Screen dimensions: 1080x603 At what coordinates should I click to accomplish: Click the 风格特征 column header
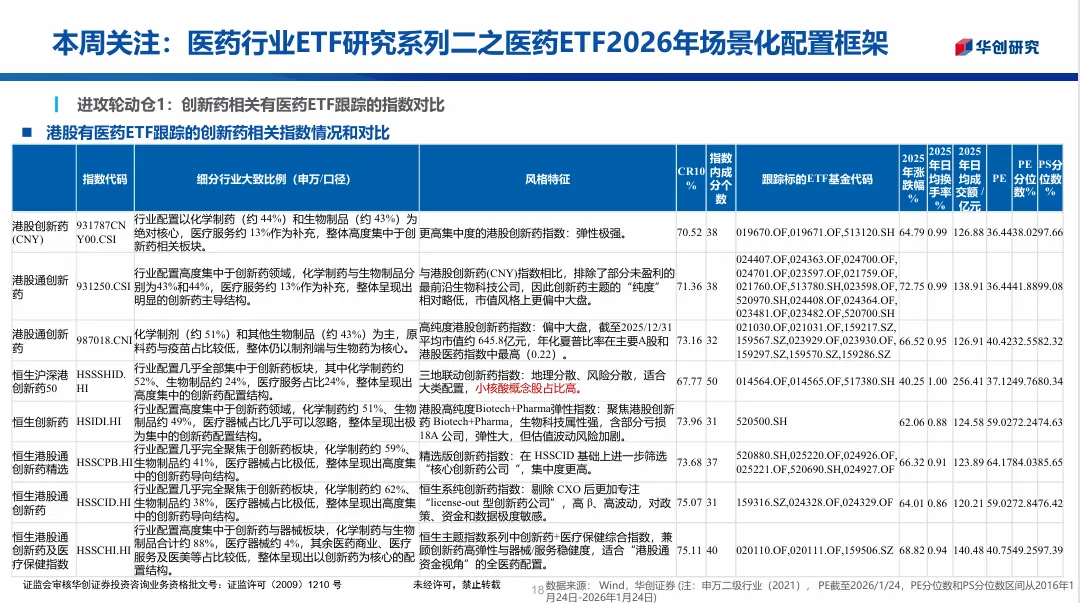548,179
